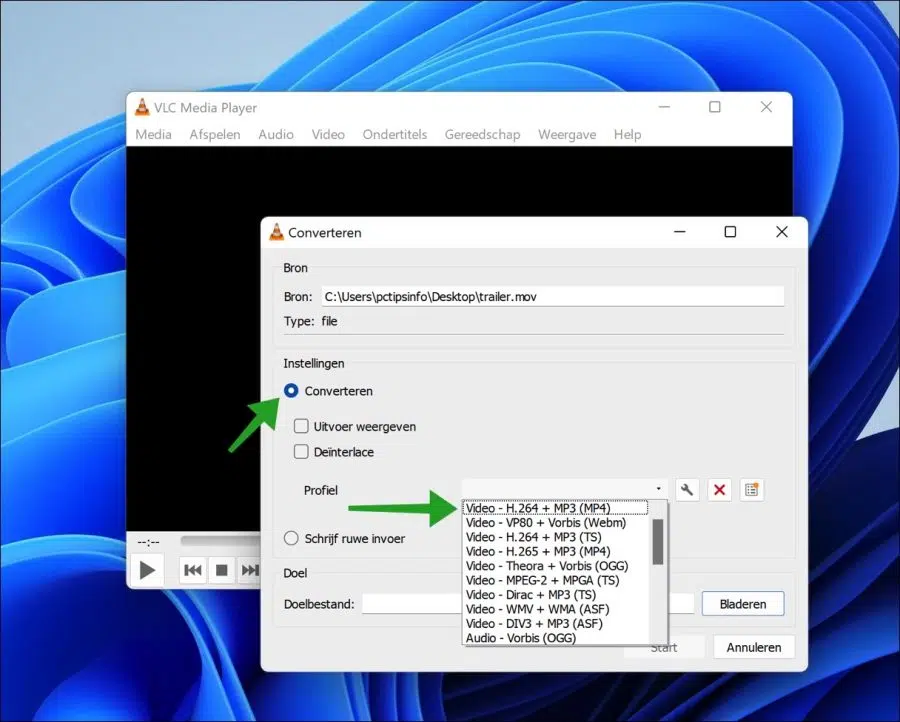Image resolution: width=900 pixels, height=722 pixels.
Task: Choose Video - H.264 + MP3 (TS)
Action: pos(556,537)
